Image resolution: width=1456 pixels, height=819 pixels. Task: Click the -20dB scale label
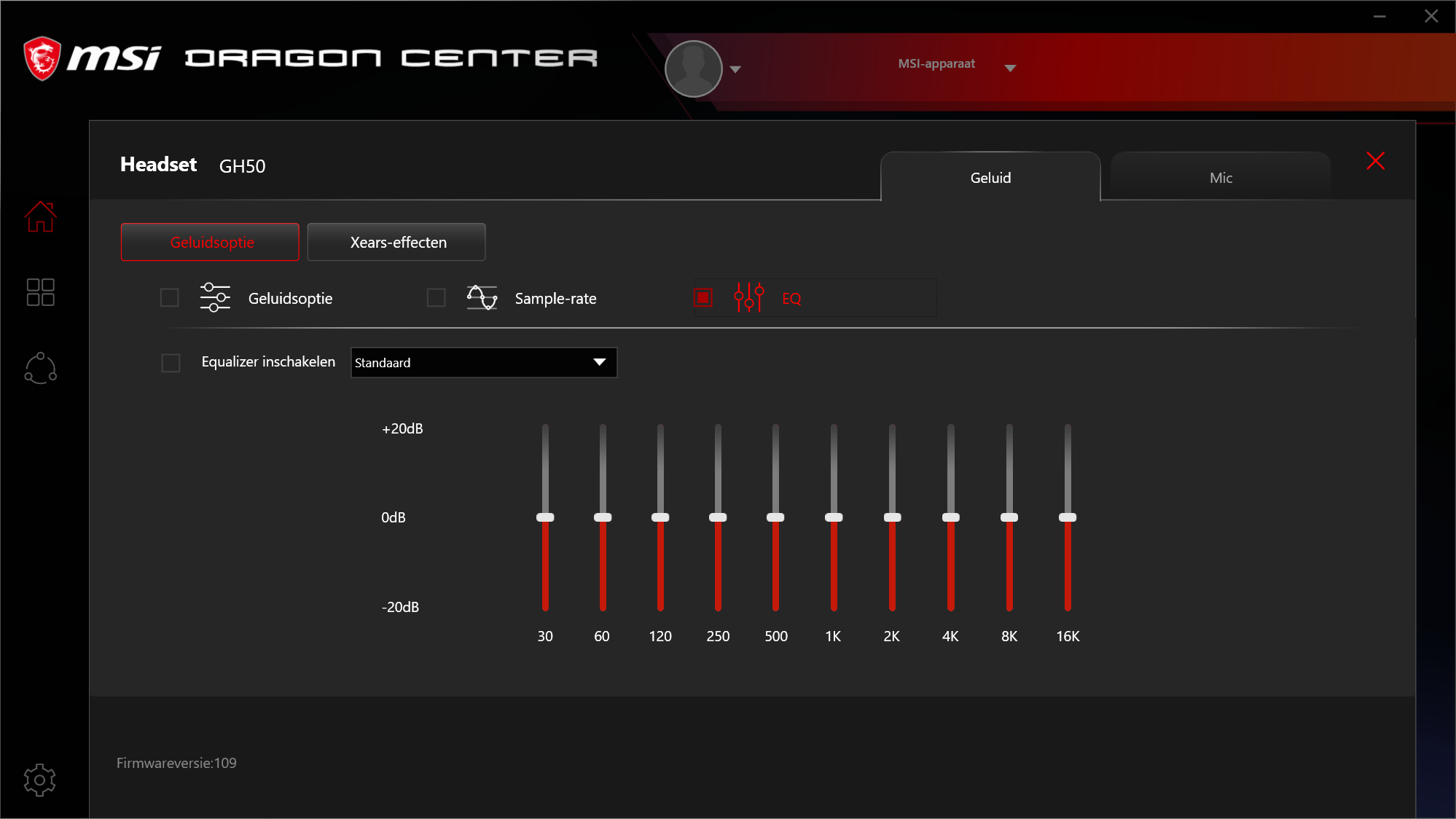pos(400,607)
